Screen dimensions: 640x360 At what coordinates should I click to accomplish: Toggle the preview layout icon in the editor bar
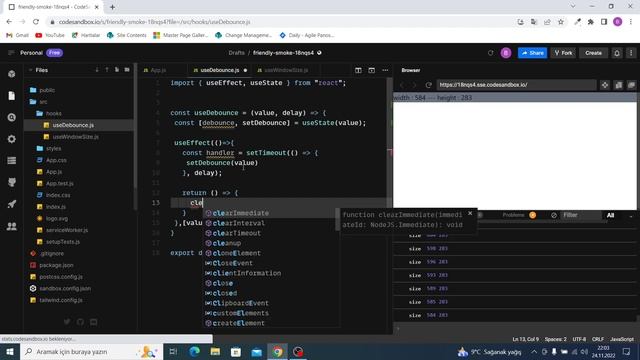pos(371,70)
